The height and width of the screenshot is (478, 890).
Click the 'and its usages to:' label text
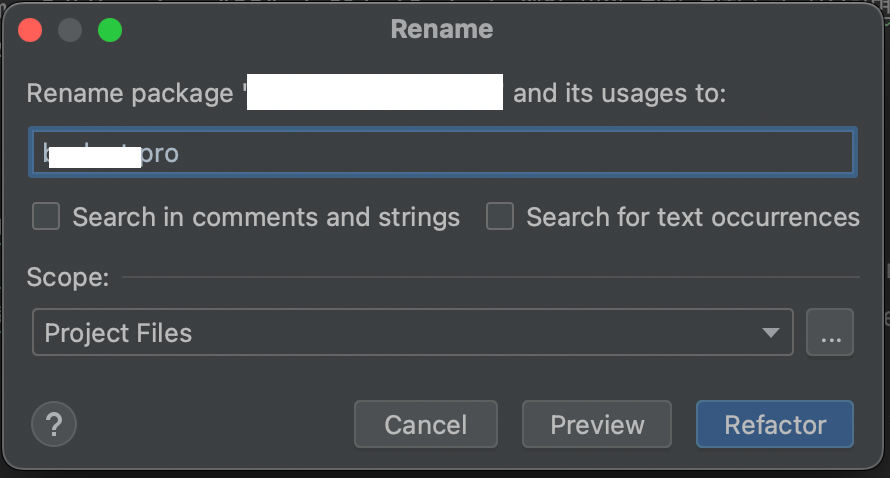620,94
